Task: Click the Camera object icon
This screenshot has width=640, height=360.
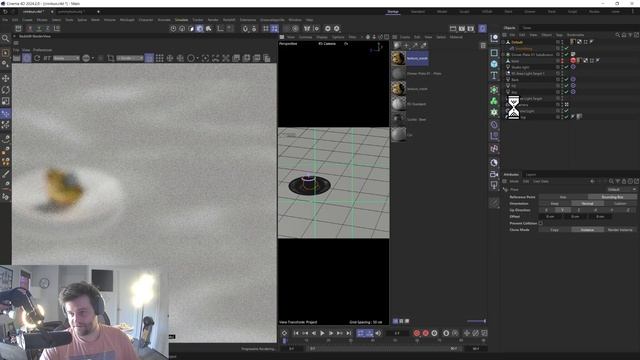Action: (x=494, y=174)
